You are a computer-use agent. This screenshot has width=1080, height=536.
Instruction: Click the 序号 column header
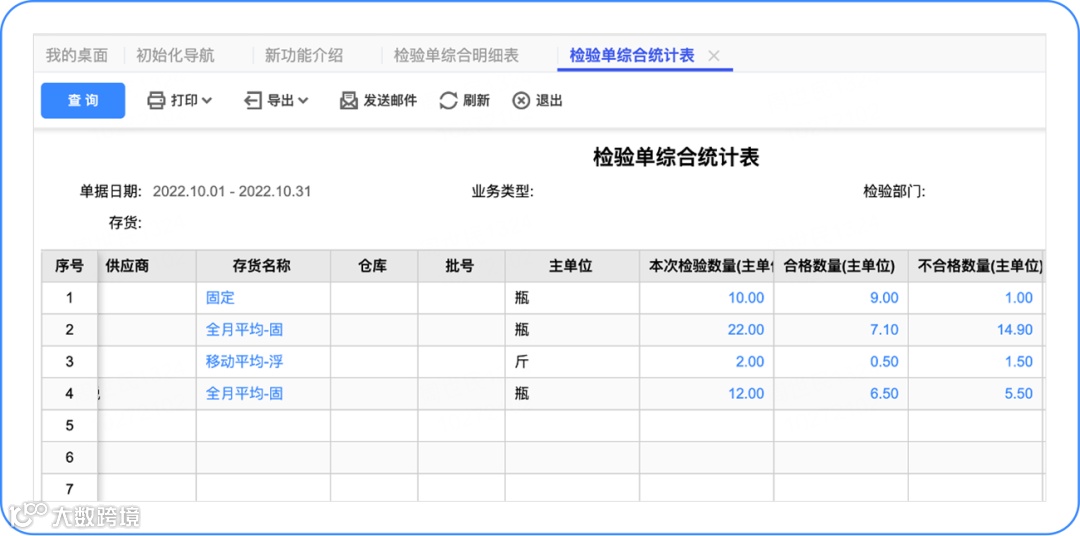(70, 266)
